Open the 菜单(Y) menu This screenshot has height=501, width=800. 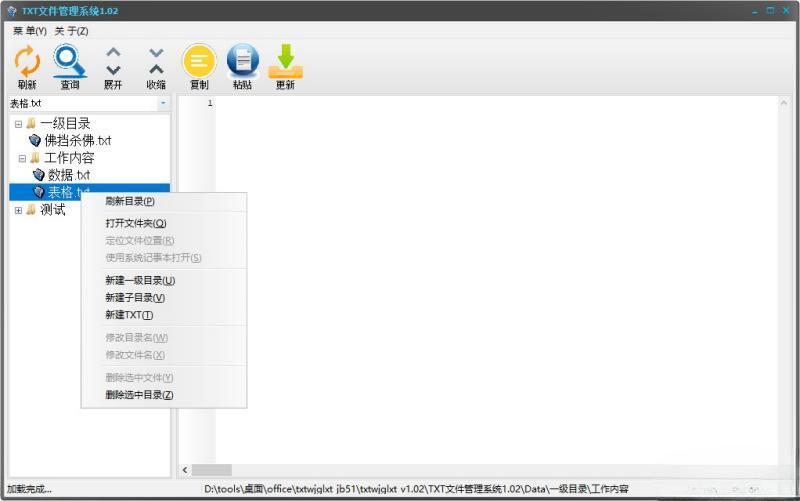pyautogui.click(x=29, y=31)
